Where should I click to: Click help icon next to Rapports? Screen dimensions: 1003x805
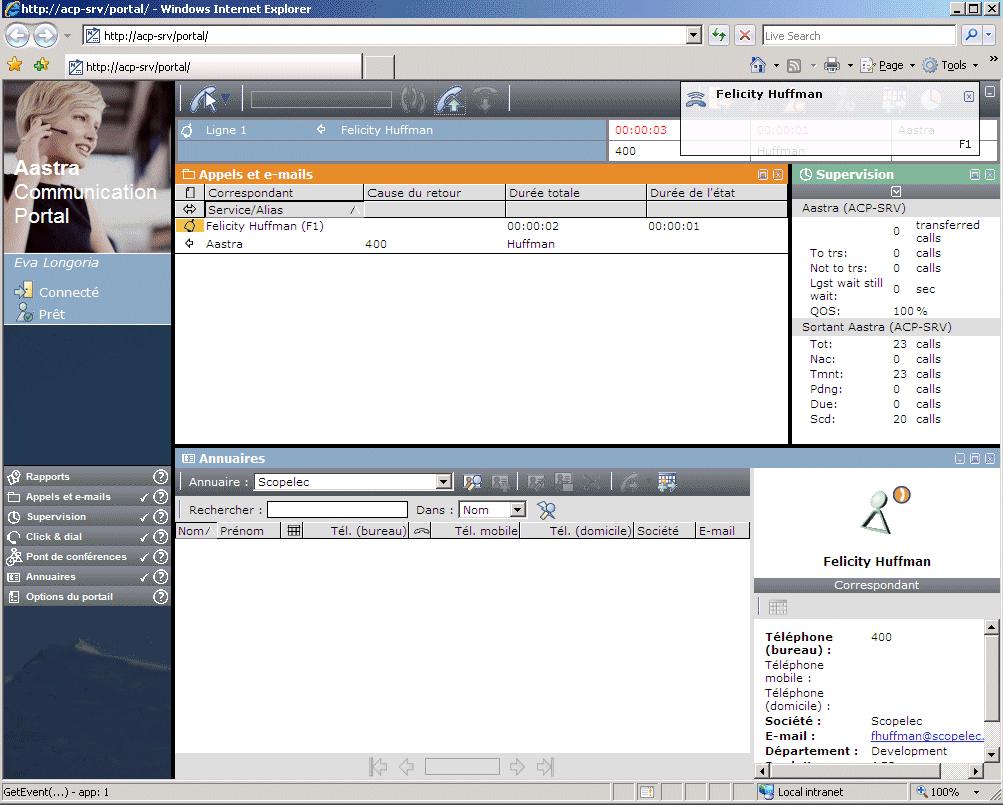click(160, 477)
